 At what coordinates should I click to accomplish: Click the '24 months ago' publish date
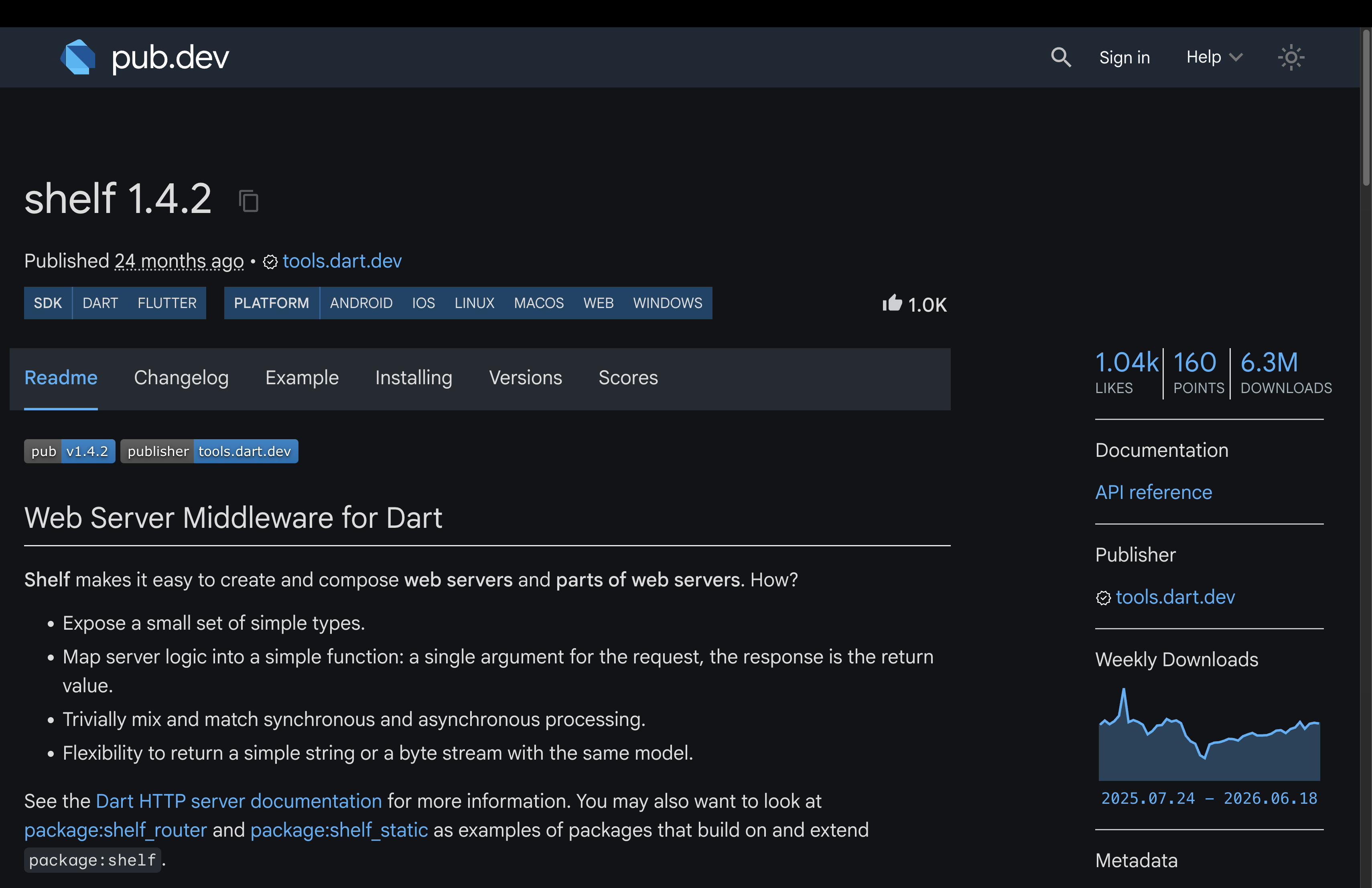point(179,262)
